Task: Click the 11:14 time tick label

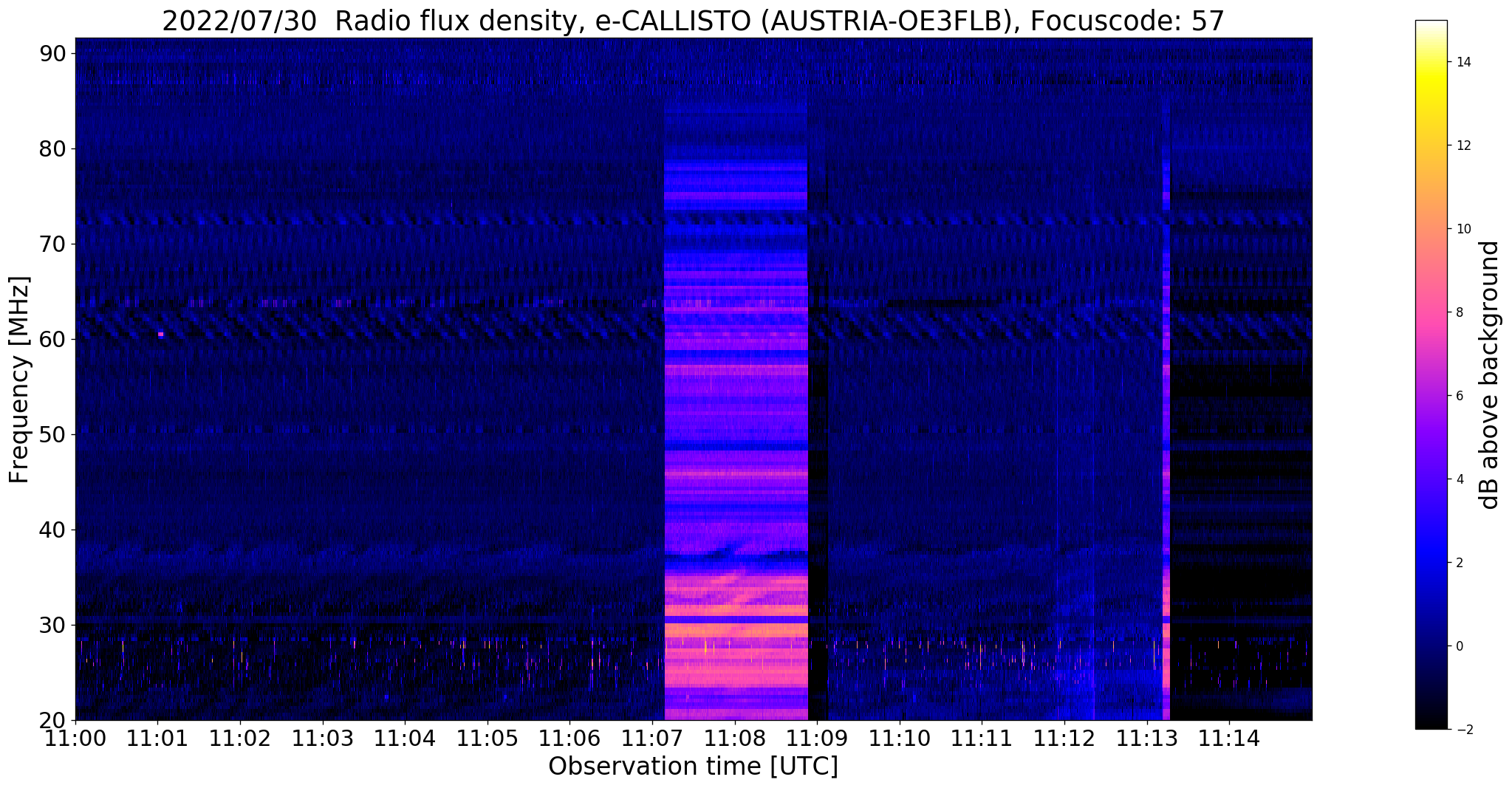Action: (x=1229, y=738)
